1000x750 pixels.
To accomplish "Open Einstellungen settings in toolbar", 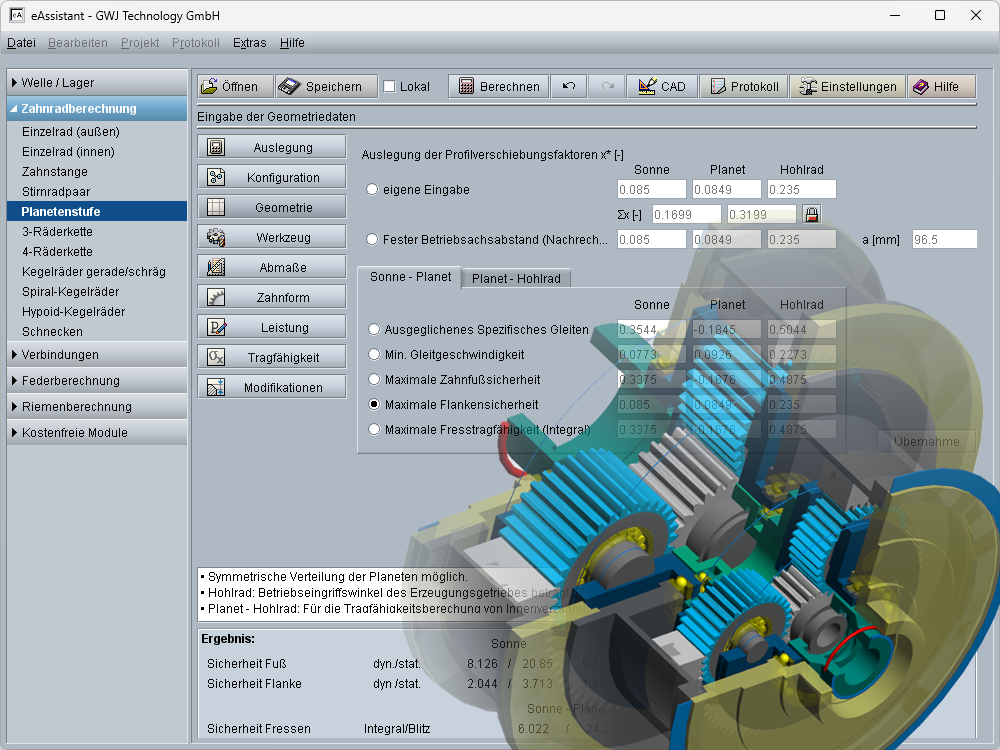I will coord(847,87).
